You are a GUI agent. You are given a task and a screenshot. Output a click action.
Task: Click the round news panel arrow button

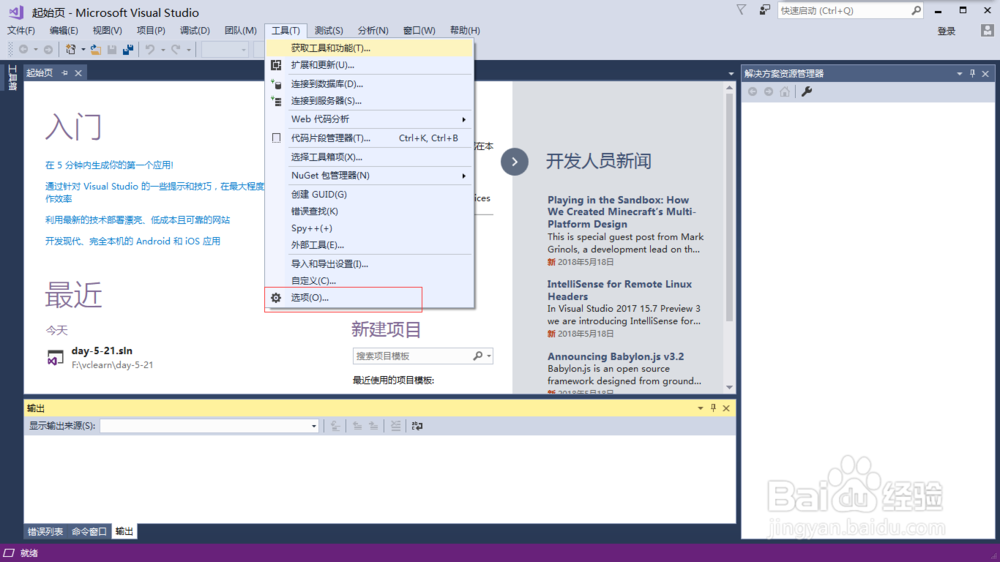515,161
